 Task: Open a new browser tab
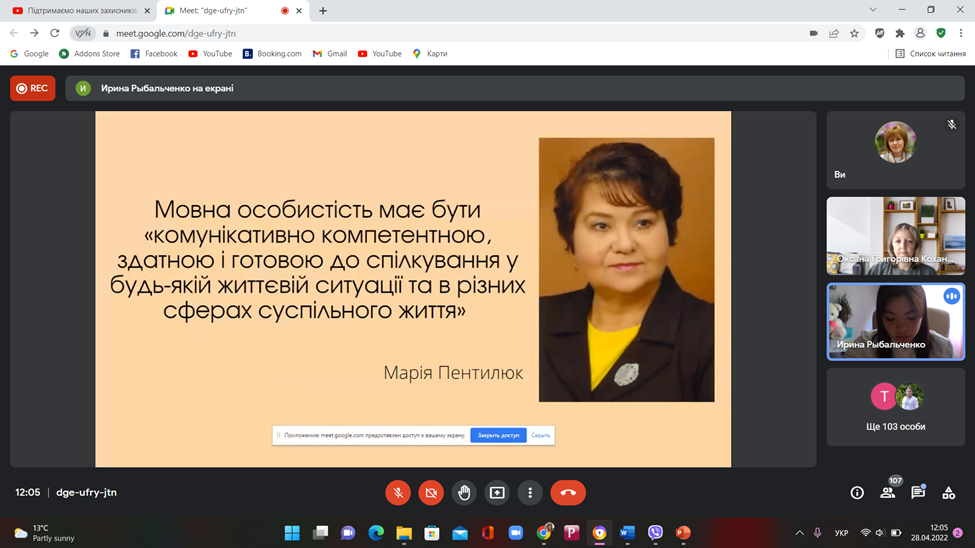click(323, 11)
